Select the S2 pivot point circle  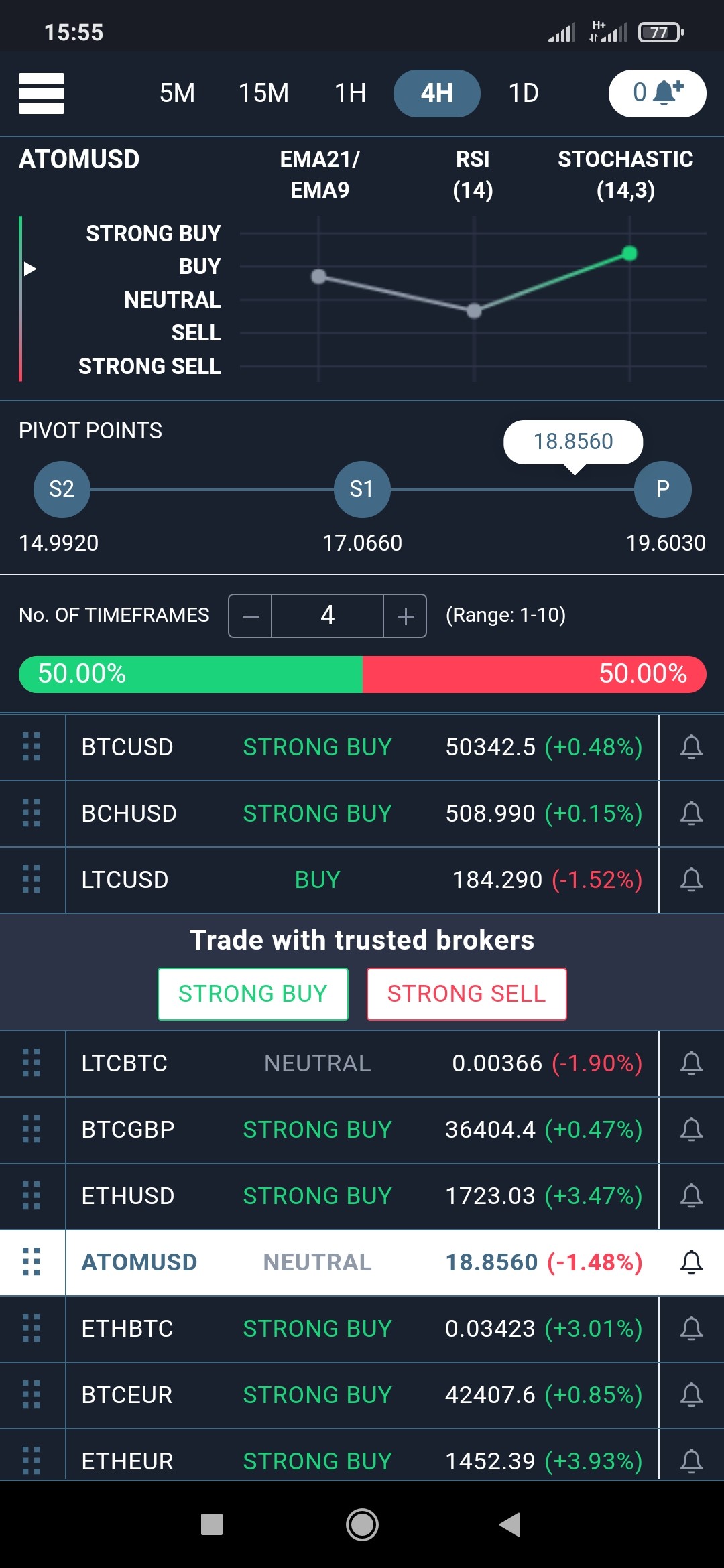[62, 489]
